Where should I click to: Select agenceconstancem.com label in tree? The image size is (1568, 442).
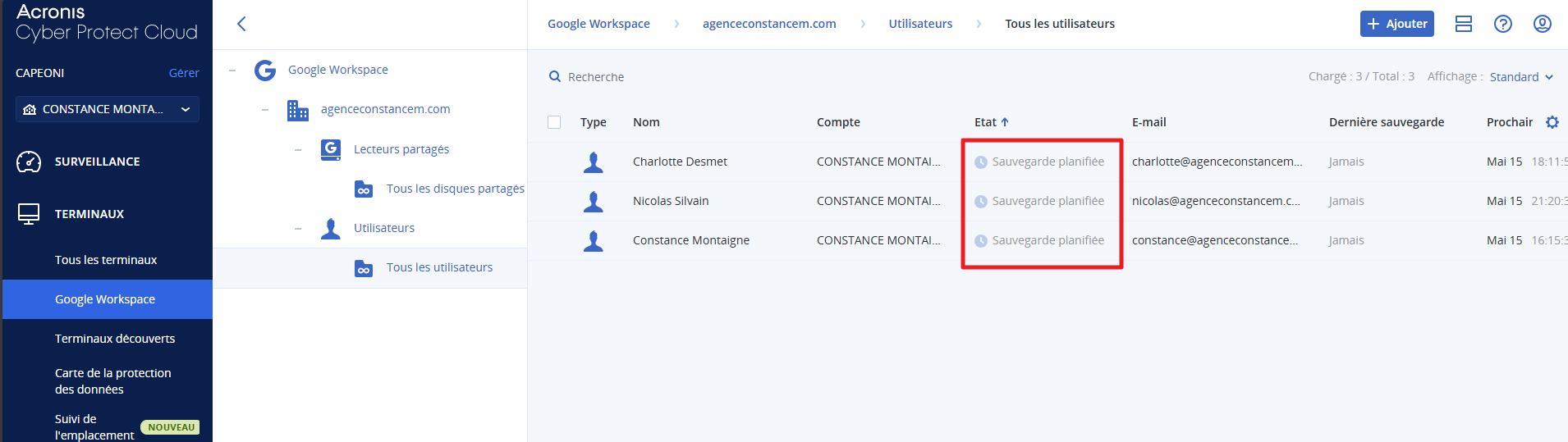point(385,109)
